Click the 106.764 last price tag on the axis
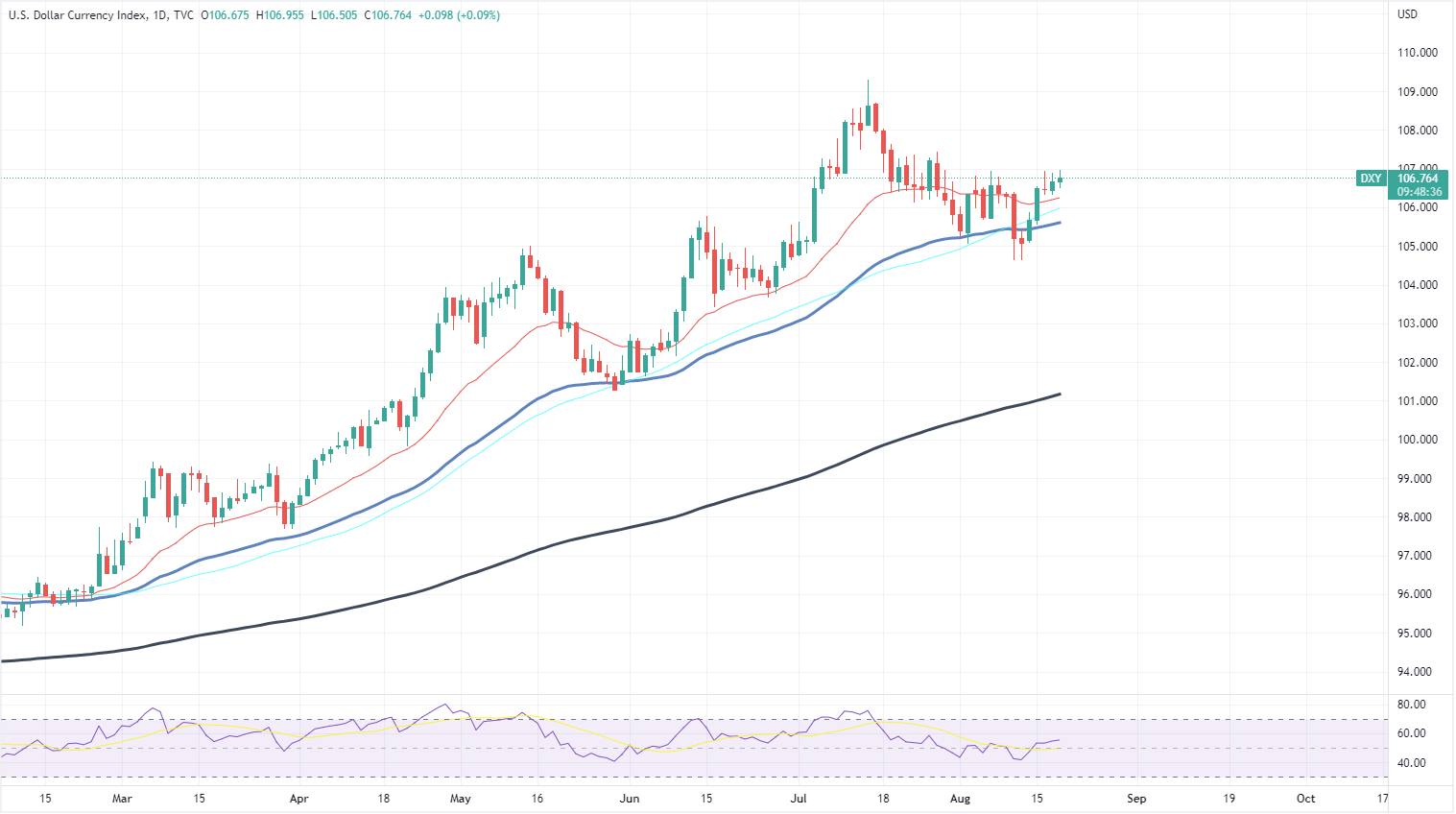 [1418, 179]
